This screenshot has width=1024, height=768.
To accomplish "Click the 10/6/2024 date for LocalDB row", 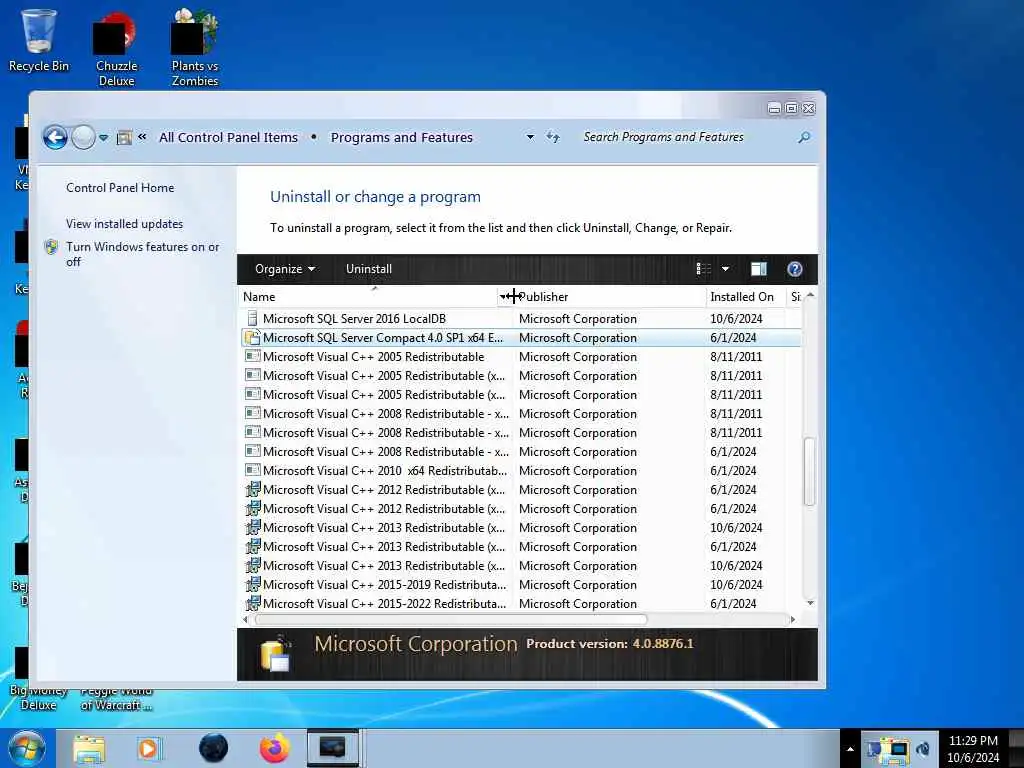I will click(736, 319).
